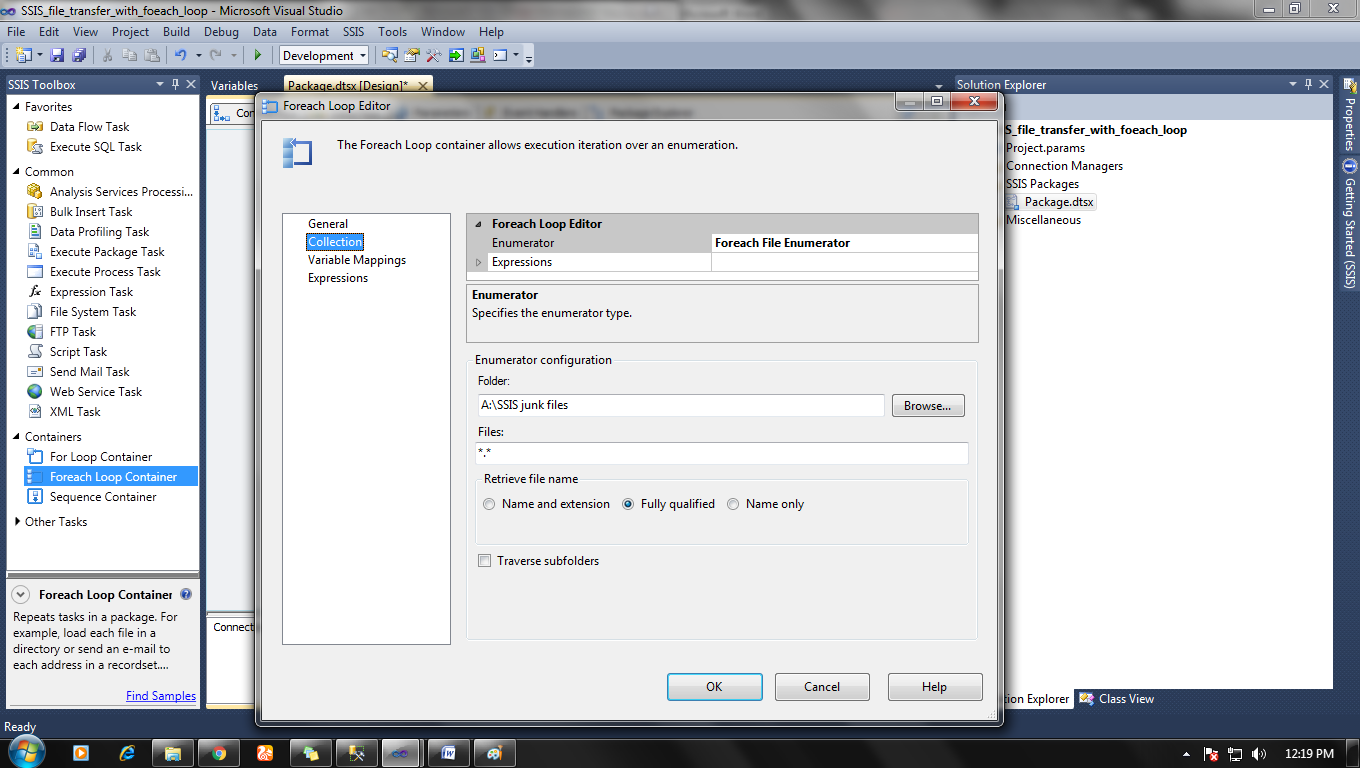This screenshot has width=1360, height=768.
Task: Switch to the Class View tab
Action: point(1118,699)
